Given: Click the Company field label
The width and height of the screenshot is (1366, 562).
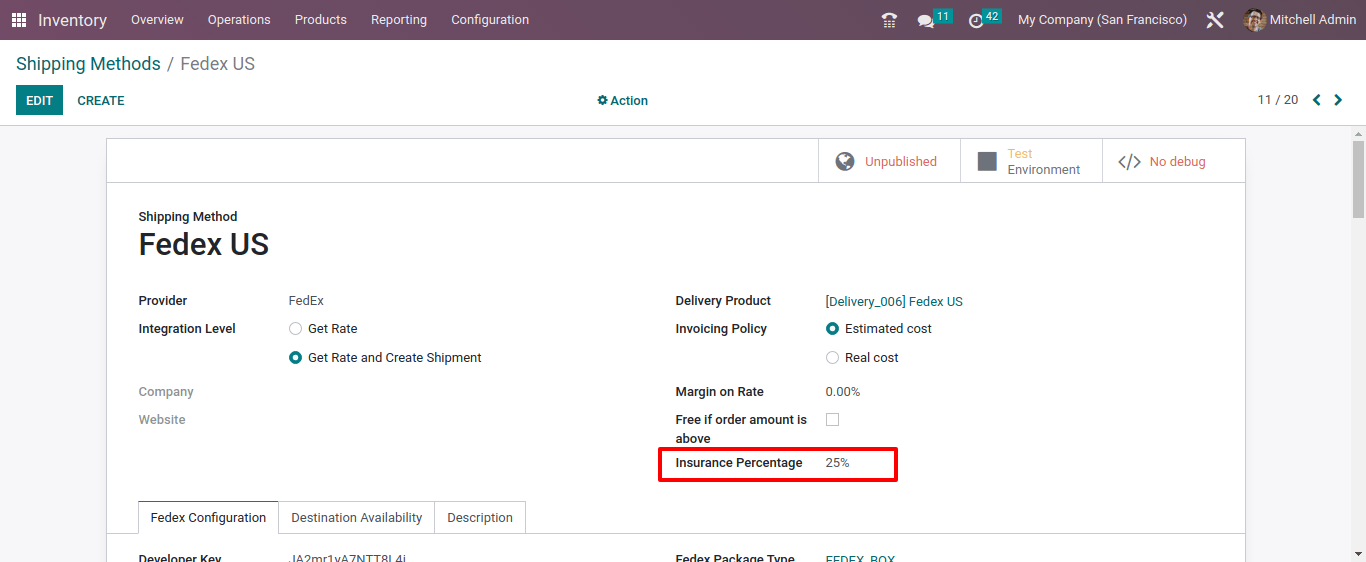Looking at the screenshot, I should [x=166, y=392].
